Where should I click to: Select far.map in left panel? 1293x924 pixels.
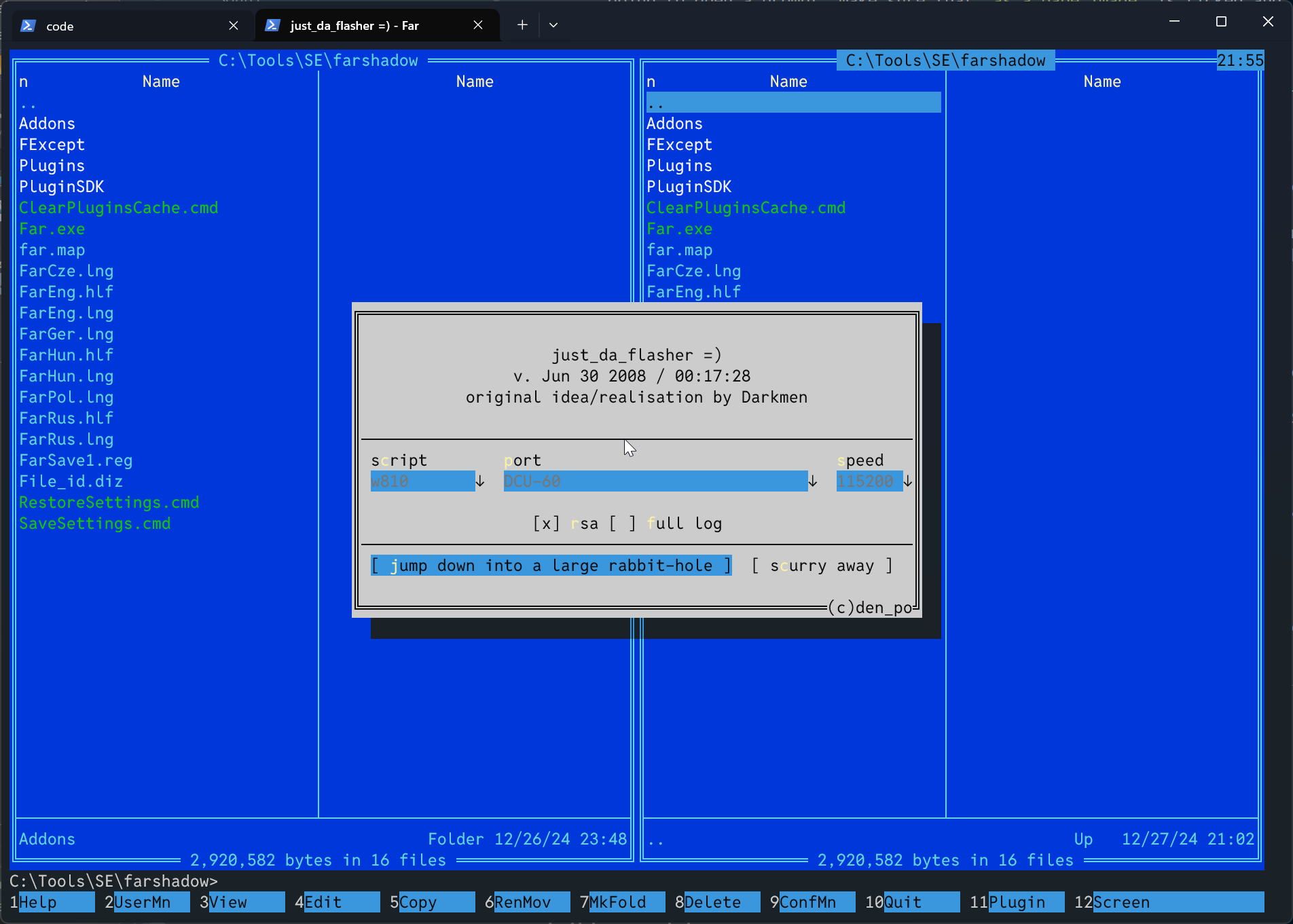[52, 250]
